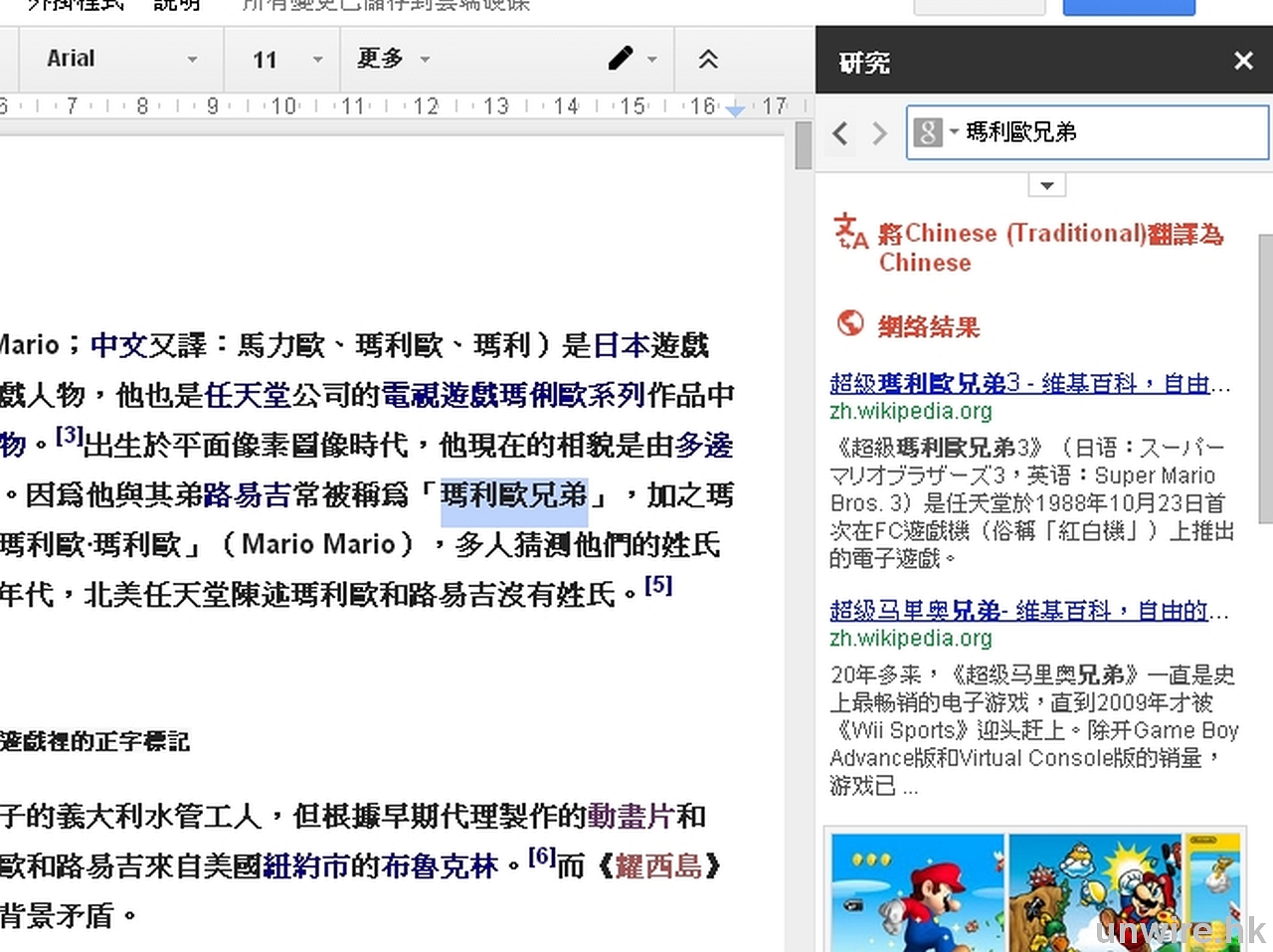
Task: Click the pencil editing mode icon
Action: tap(622, 59)
